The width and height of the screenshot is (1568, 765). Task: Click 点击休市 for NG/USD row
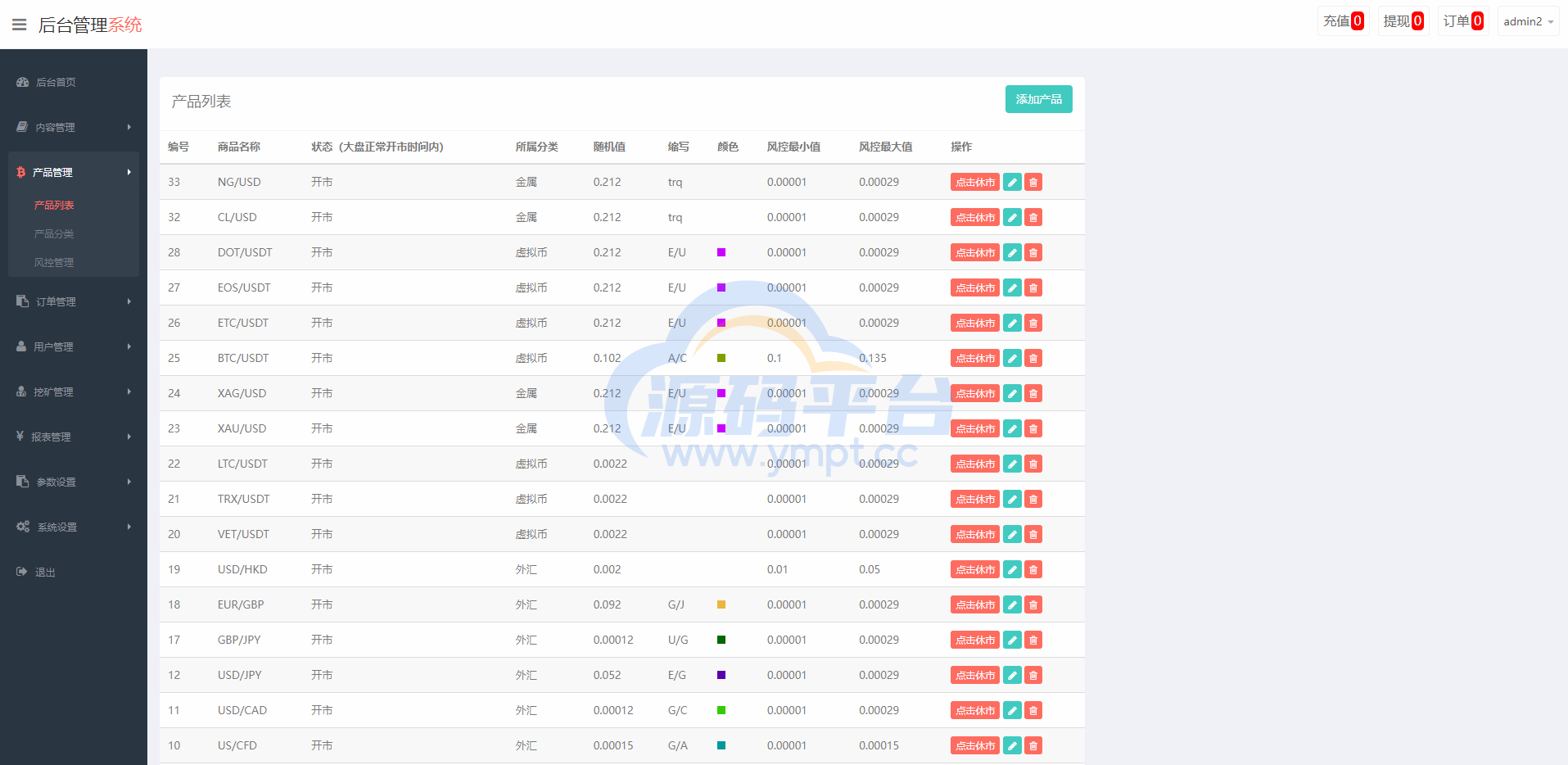click(x=975, y=182)
